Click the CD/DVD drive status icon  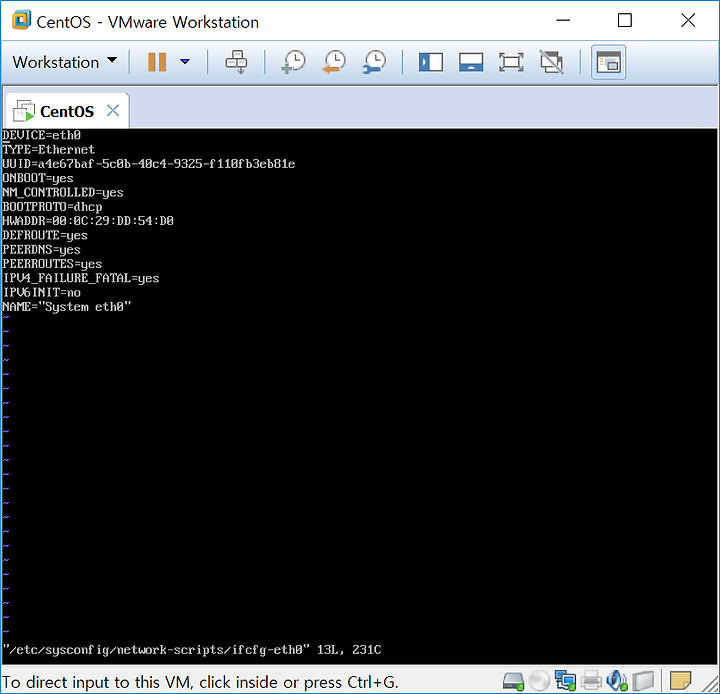(x=540, y=681)
